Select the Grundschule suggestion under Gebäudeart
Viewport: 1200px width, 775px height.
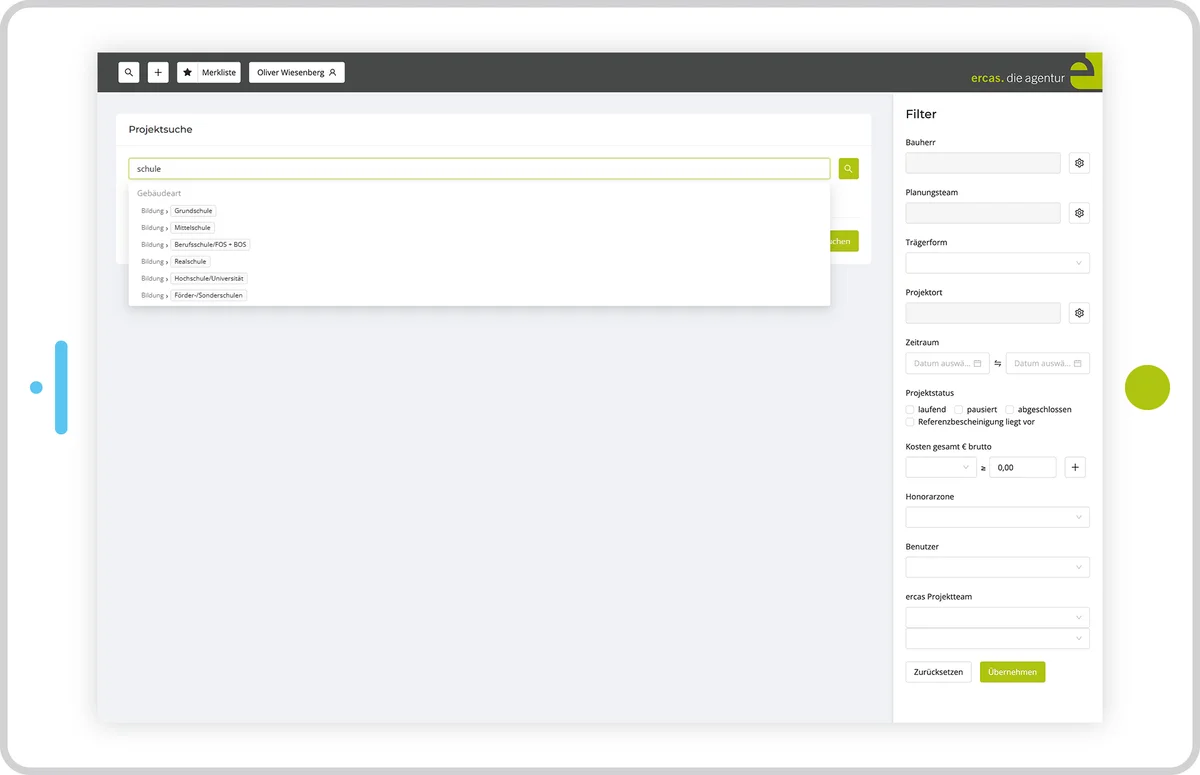pyautogui.click(x=193, y=210)
